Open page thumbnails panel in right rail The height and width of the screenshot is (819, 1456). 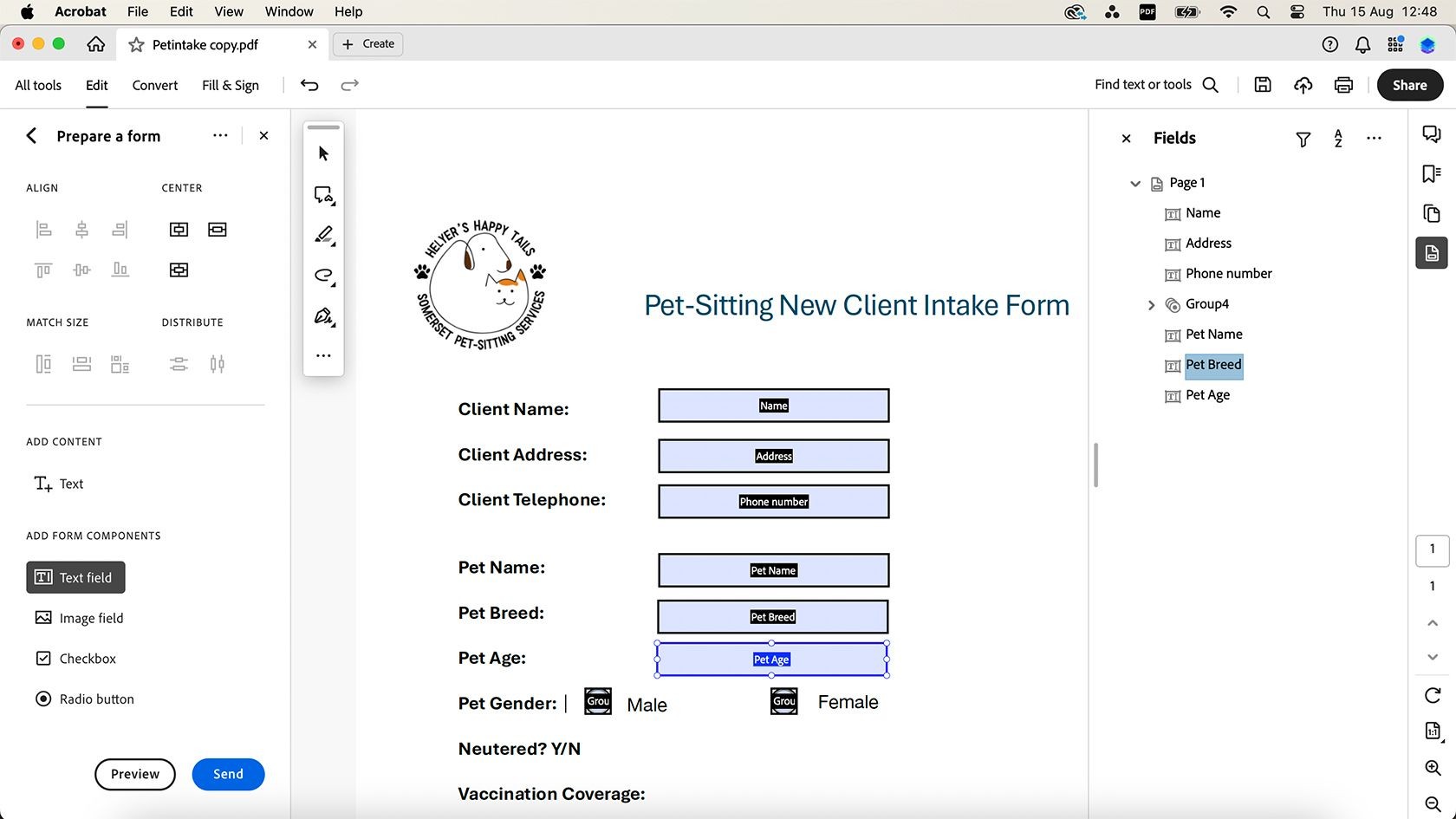point(1432,213)
